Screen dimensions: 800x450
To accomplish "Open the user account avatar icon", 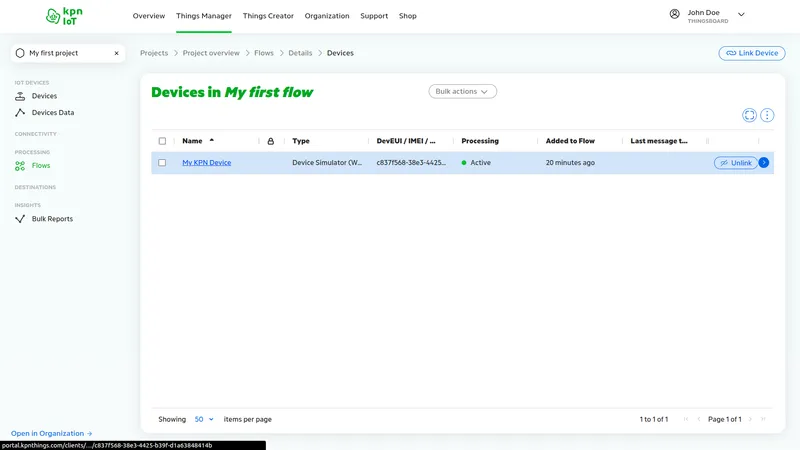I will click(674, 14).
